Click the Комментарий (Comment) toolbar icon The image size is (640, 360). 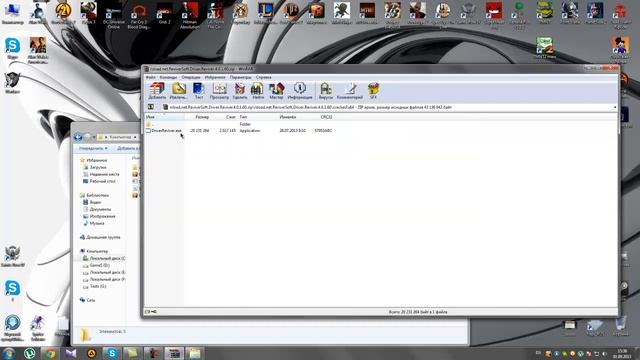[350, 91]
